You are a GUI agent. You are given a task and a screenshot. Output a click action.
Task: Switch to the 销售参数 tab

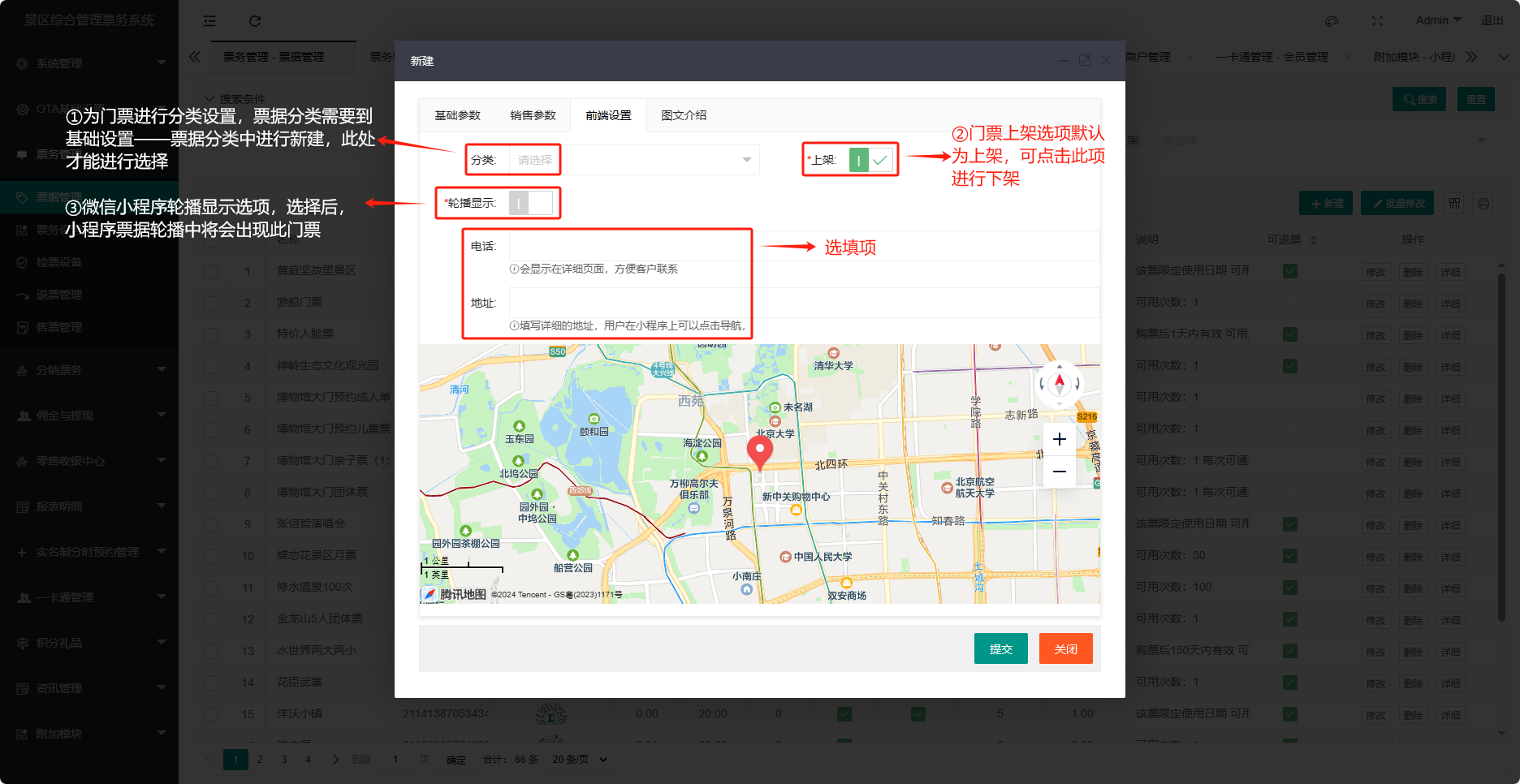pos(533,115)
